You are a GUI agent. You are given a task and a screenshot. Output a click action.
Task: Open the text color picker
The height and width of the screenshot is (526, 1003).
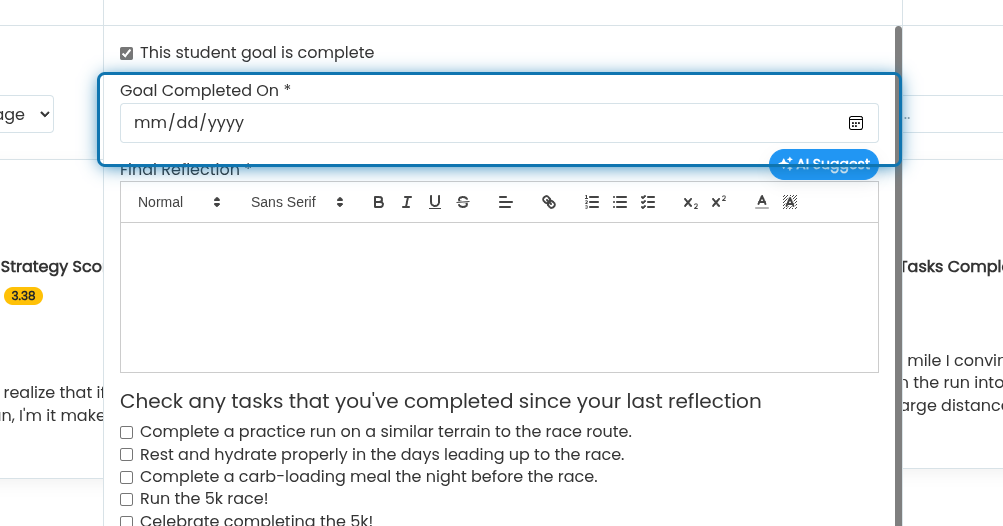coord(761,202)
